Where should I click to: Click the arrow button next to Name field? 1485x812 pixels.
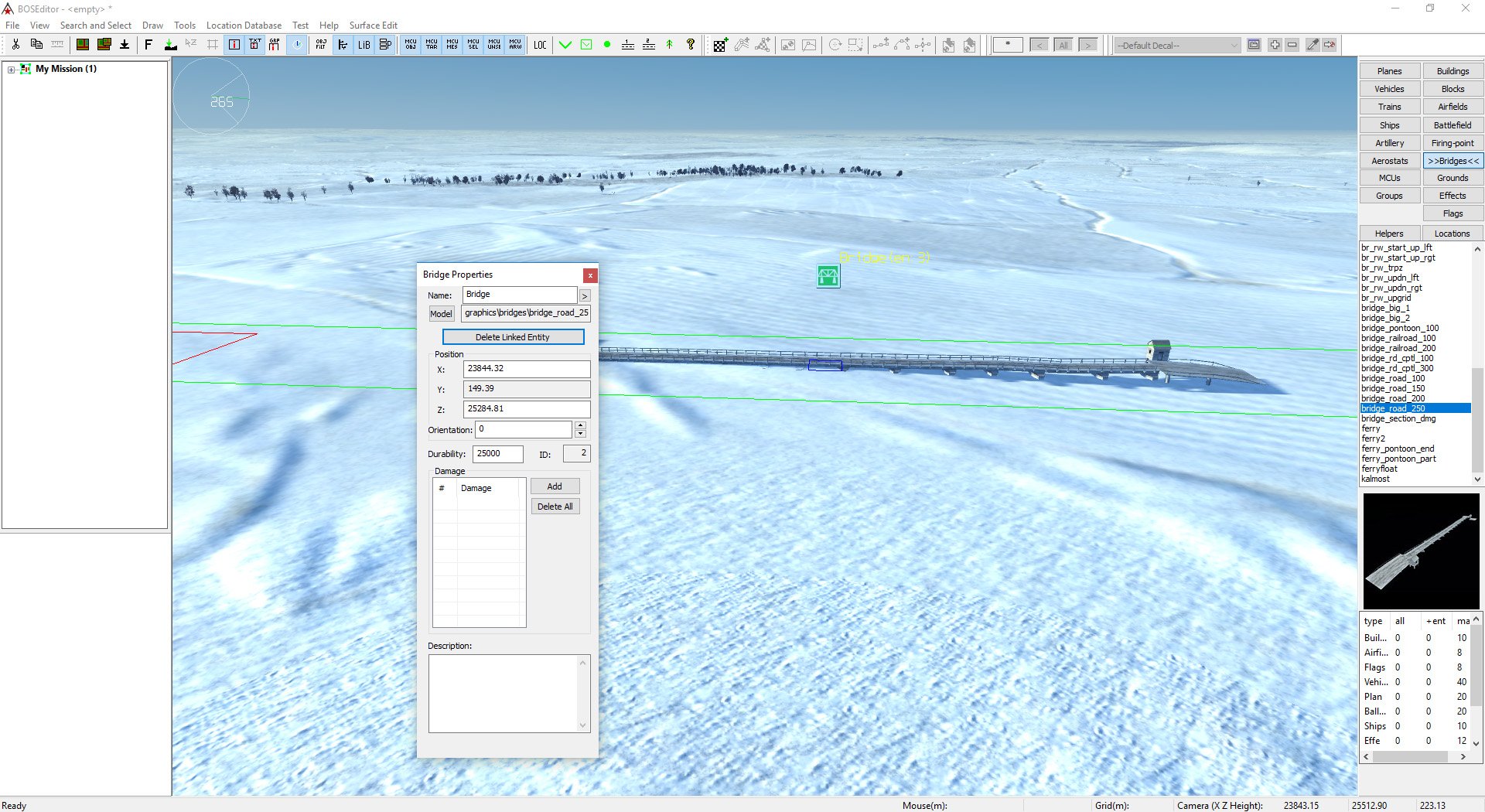pyautogui.click(x=585, y=295)
